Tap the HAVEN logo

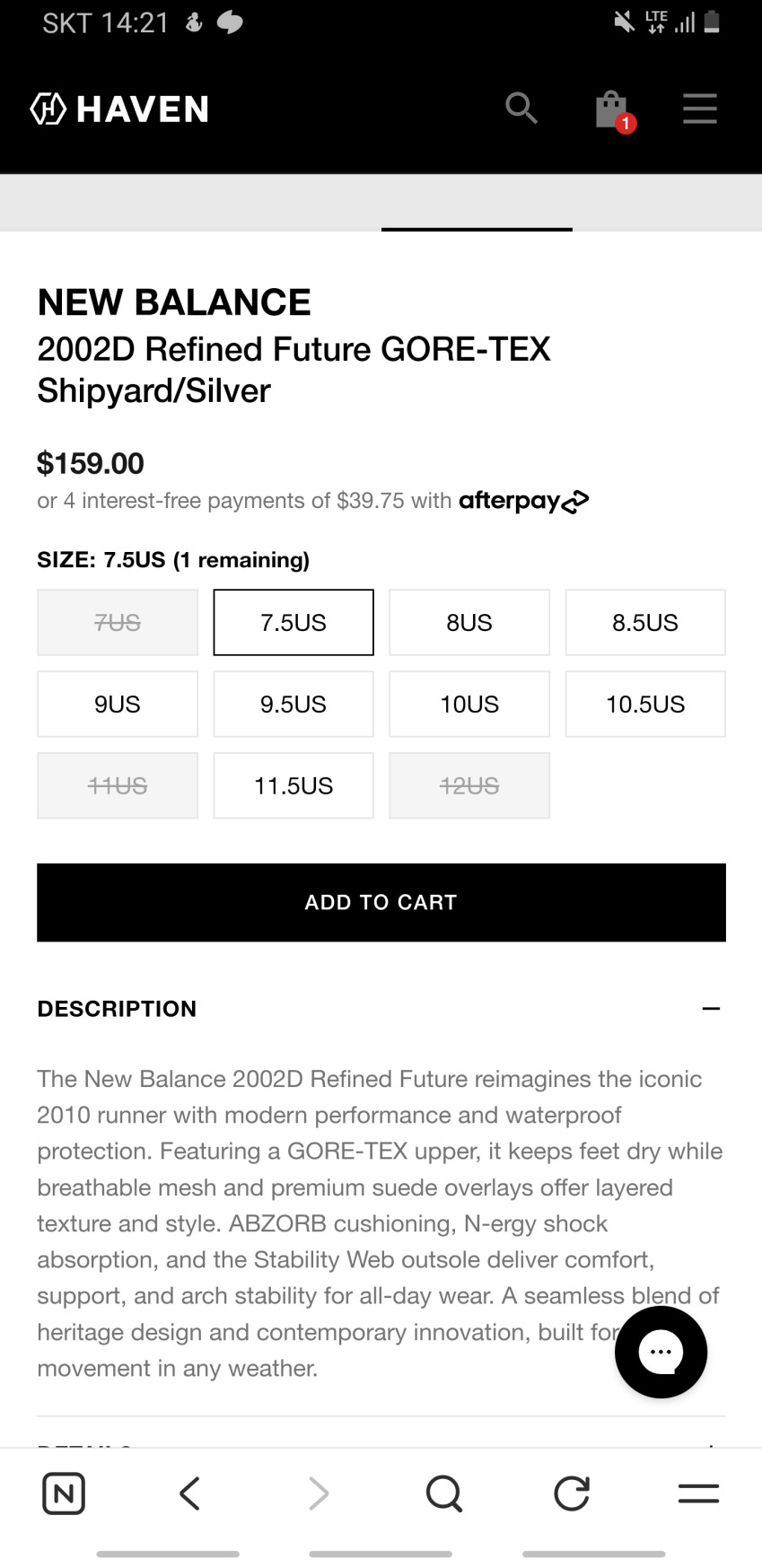pyautogui.click(x=119, y=109)
